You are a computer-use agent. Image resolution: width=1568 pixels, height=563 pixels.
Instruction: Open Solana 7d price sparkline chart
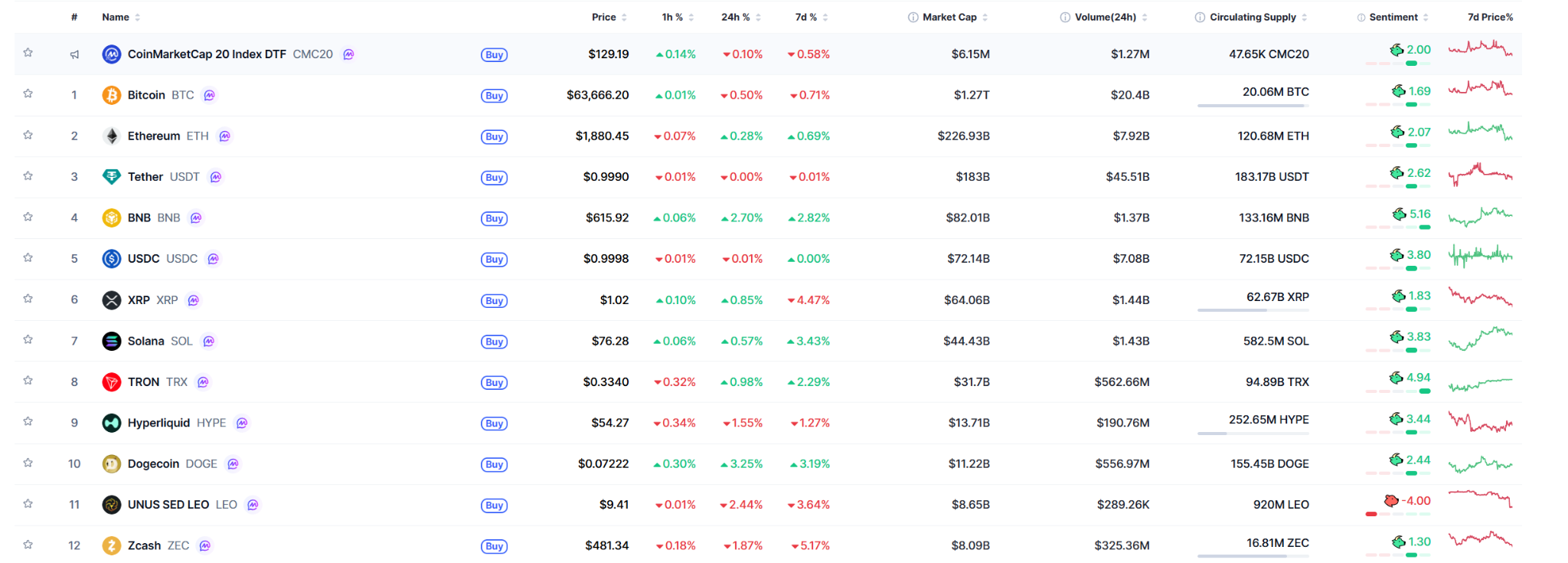coord(1480,338)
